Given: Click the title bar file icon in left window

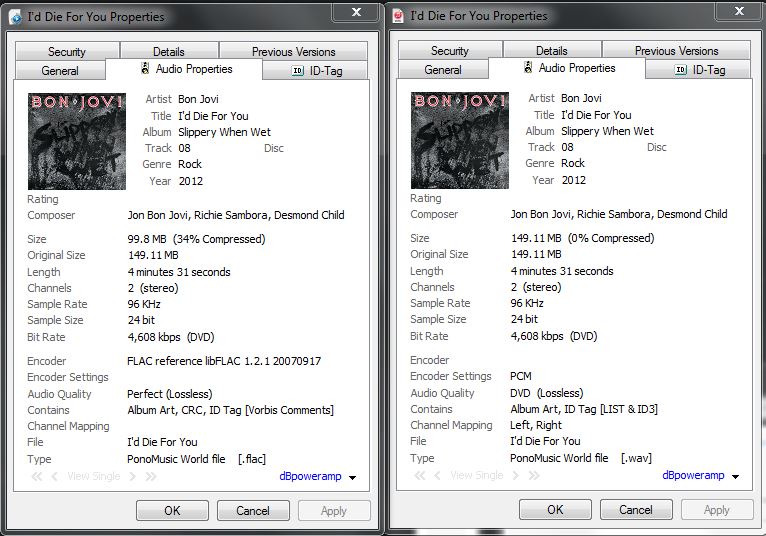Looking at the screenshot, I should click(16, 18).
